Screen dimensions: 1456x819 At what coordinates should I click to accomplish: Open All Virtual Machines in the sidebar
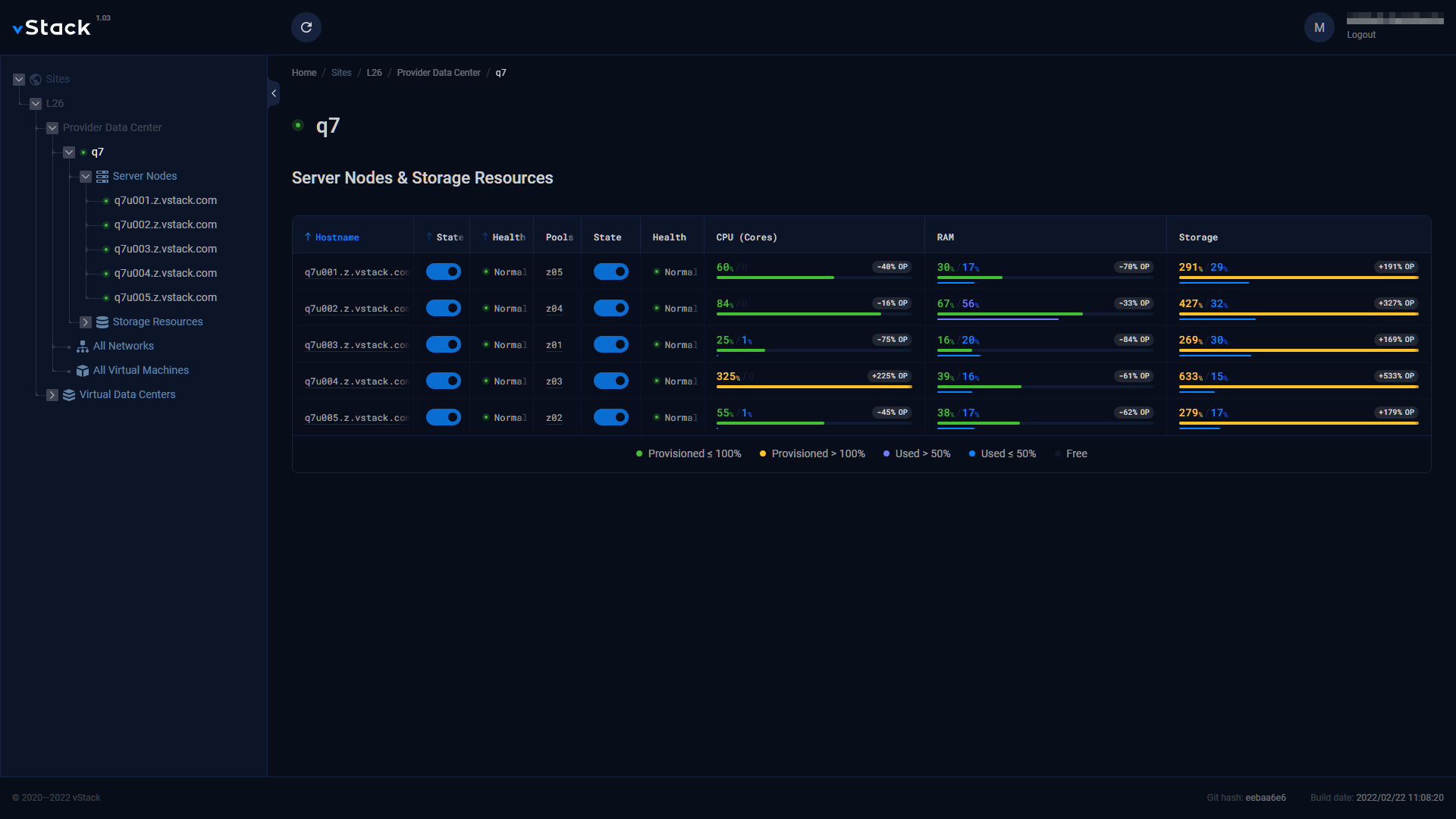click(141, 370)
